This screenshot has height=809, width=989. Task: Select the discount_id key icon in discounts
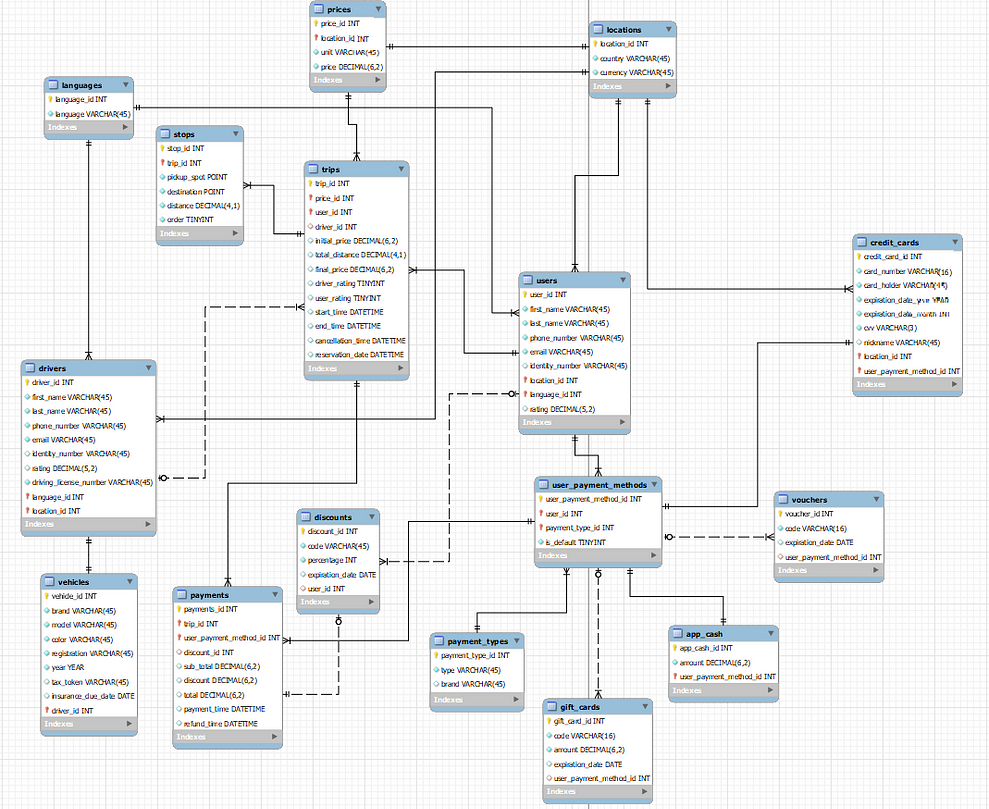pos(303,531)
